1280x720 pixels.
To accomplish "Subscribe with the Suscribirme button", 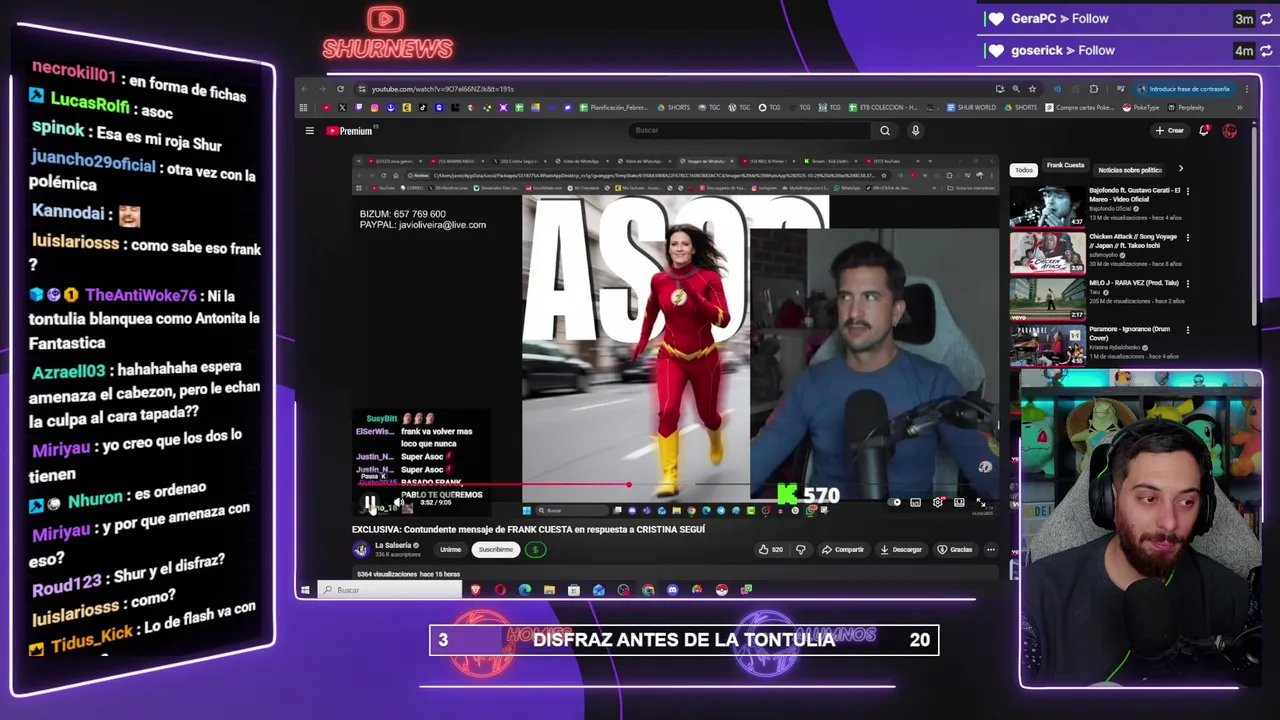I will point(496,549).
